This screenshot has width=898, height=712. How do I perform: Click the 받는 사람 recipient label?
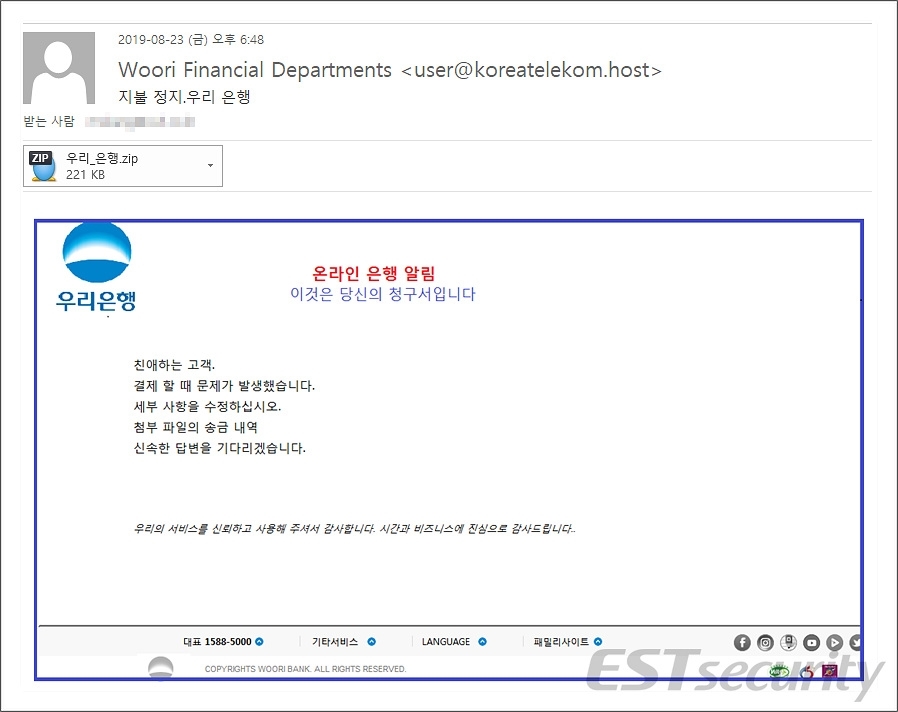pos(49,121)
